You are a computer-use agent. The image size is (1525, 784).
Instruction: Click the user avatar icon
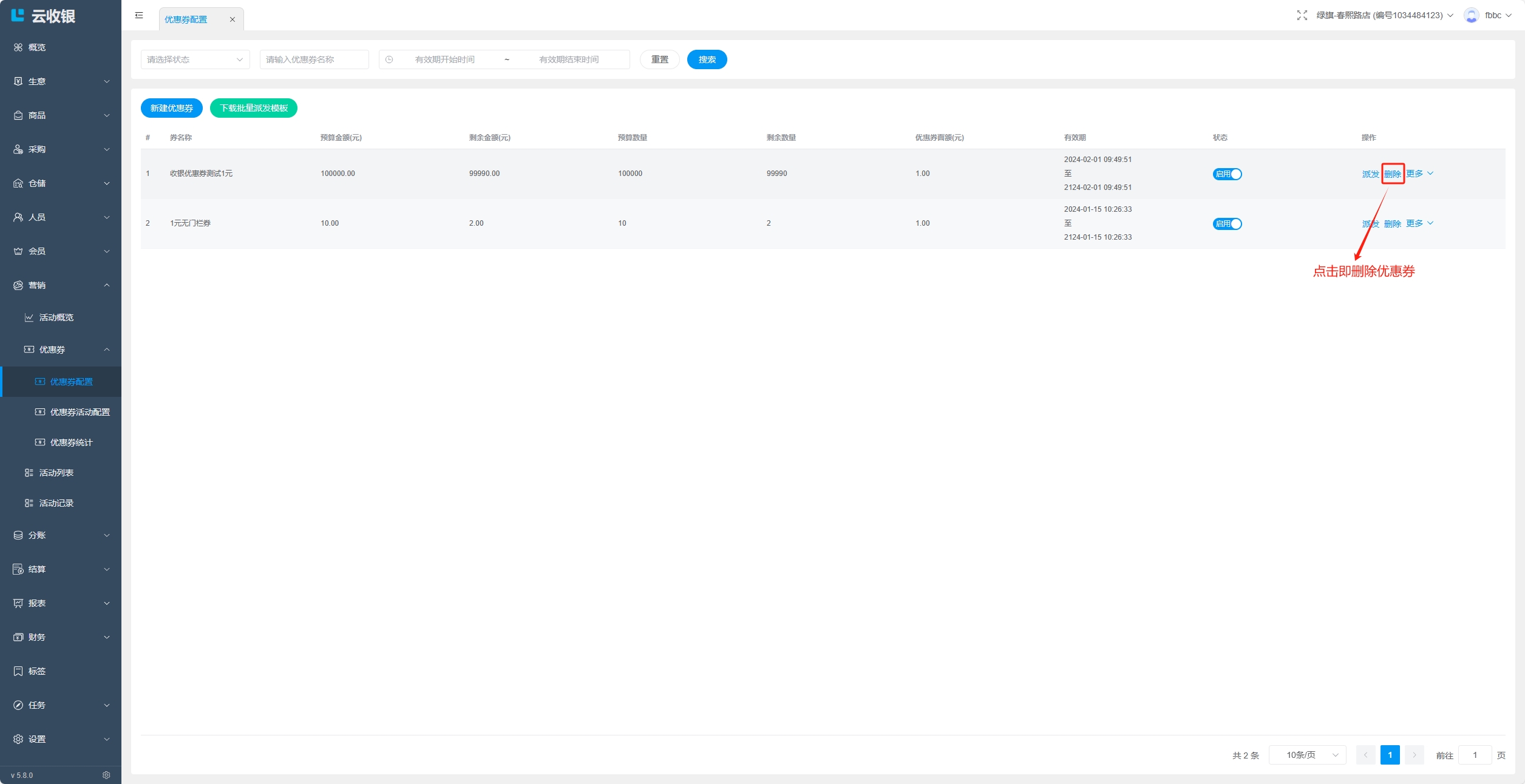1471,15
